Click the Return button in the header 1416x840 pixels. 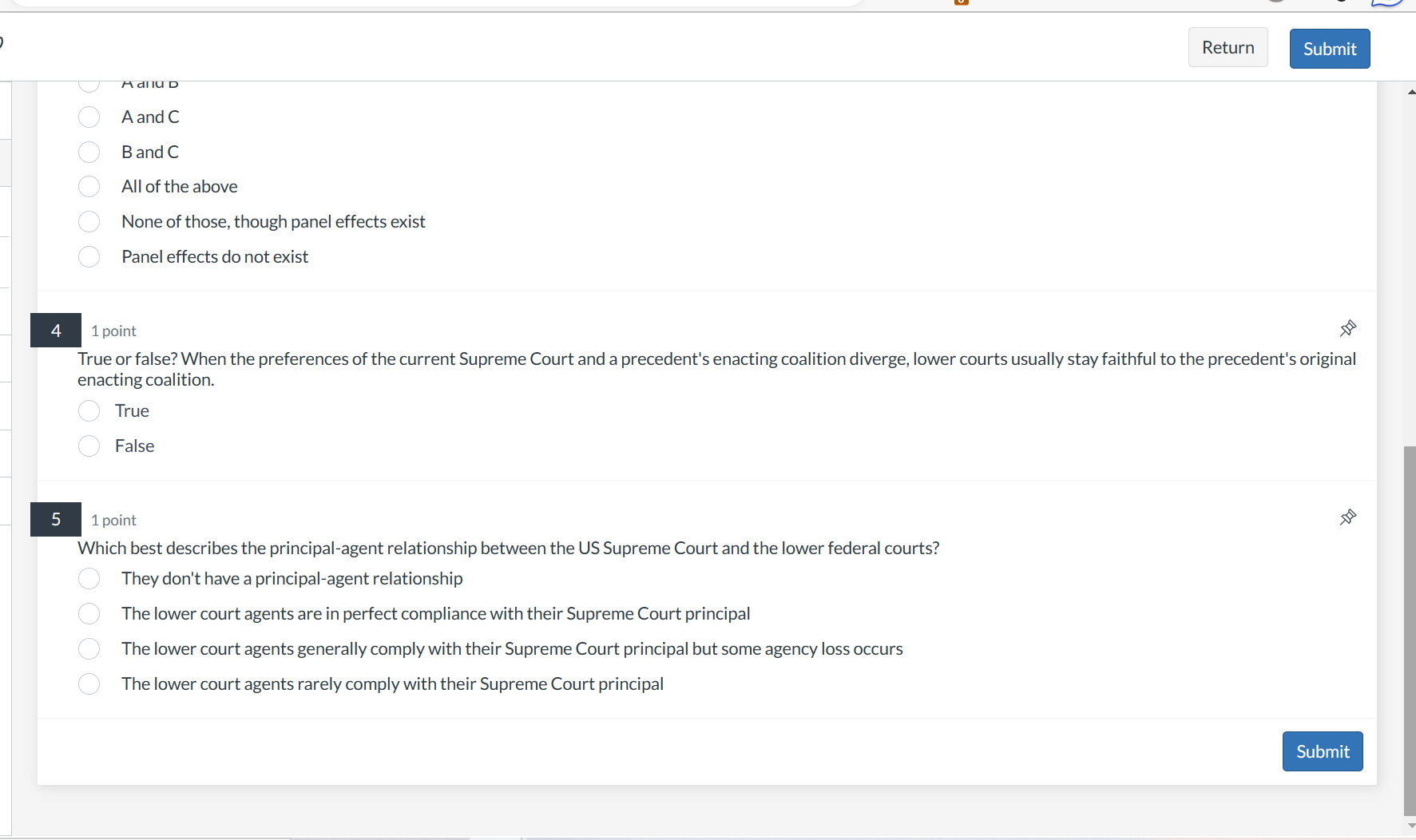(x=1228, y=48)
